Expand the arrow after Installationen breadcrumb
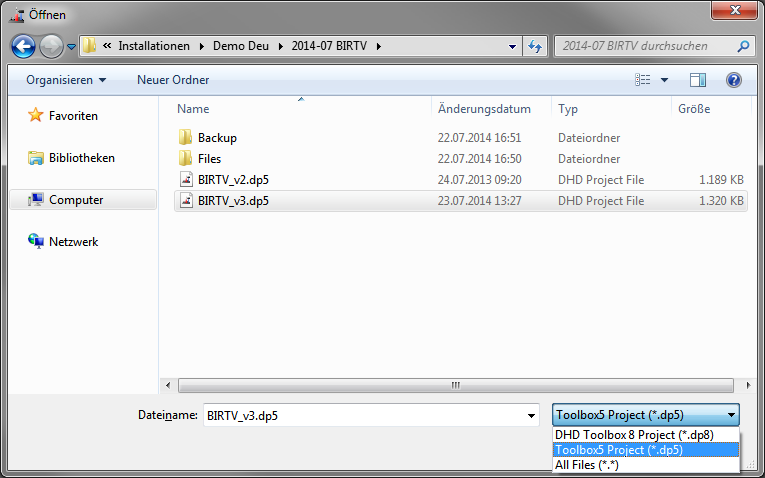 (201, 46)
